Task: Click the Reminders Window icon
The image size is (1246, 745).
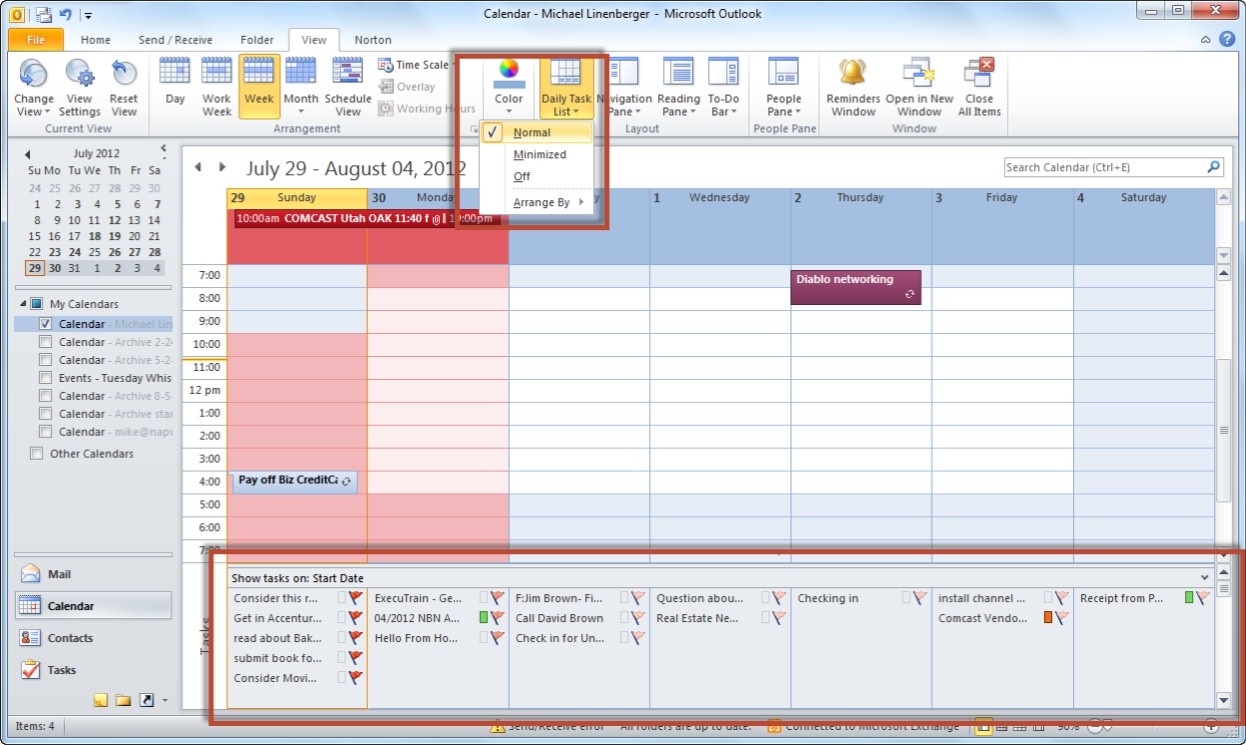Action: coord(852,85)
